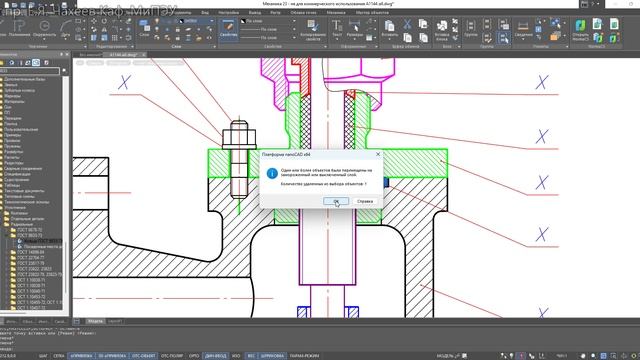This screenshot has height=360, width=640.
Task: Select the Текстовые документы library tree item
Action: (x=24, y=191)
